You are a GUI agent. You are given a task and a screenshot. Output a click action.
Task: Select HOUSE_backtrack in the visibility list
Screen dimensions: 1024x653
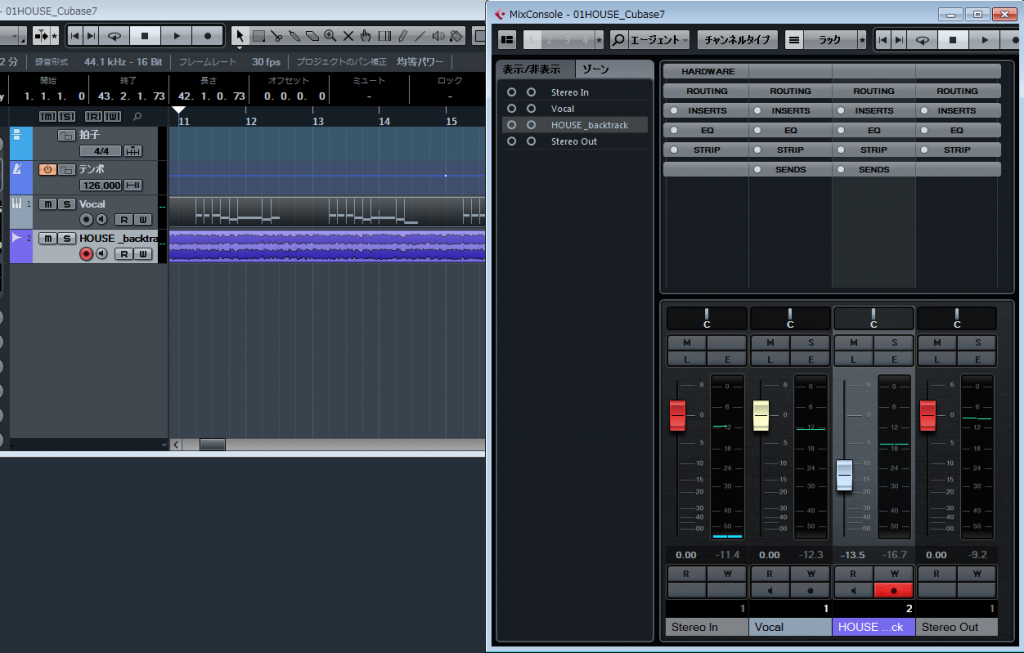click(x=575, y=125)
